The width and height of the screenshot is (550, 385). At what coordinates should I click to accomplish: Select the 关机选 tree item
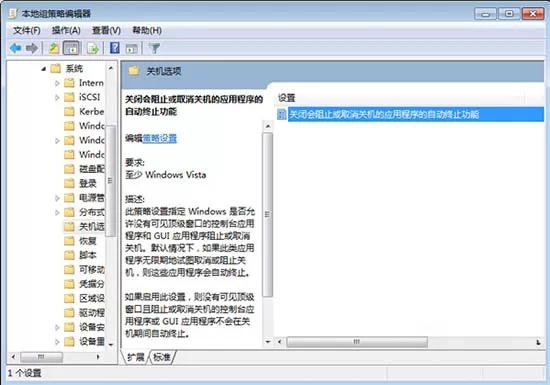point(92,227)
